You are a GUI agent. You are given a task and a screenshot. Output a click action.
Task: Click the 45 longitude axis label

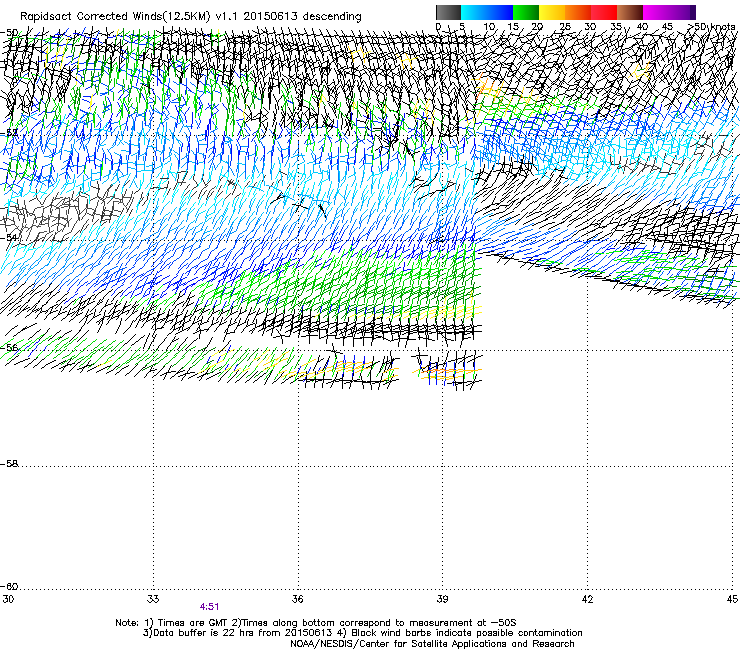pyautogui.click(x=732, y=599)
